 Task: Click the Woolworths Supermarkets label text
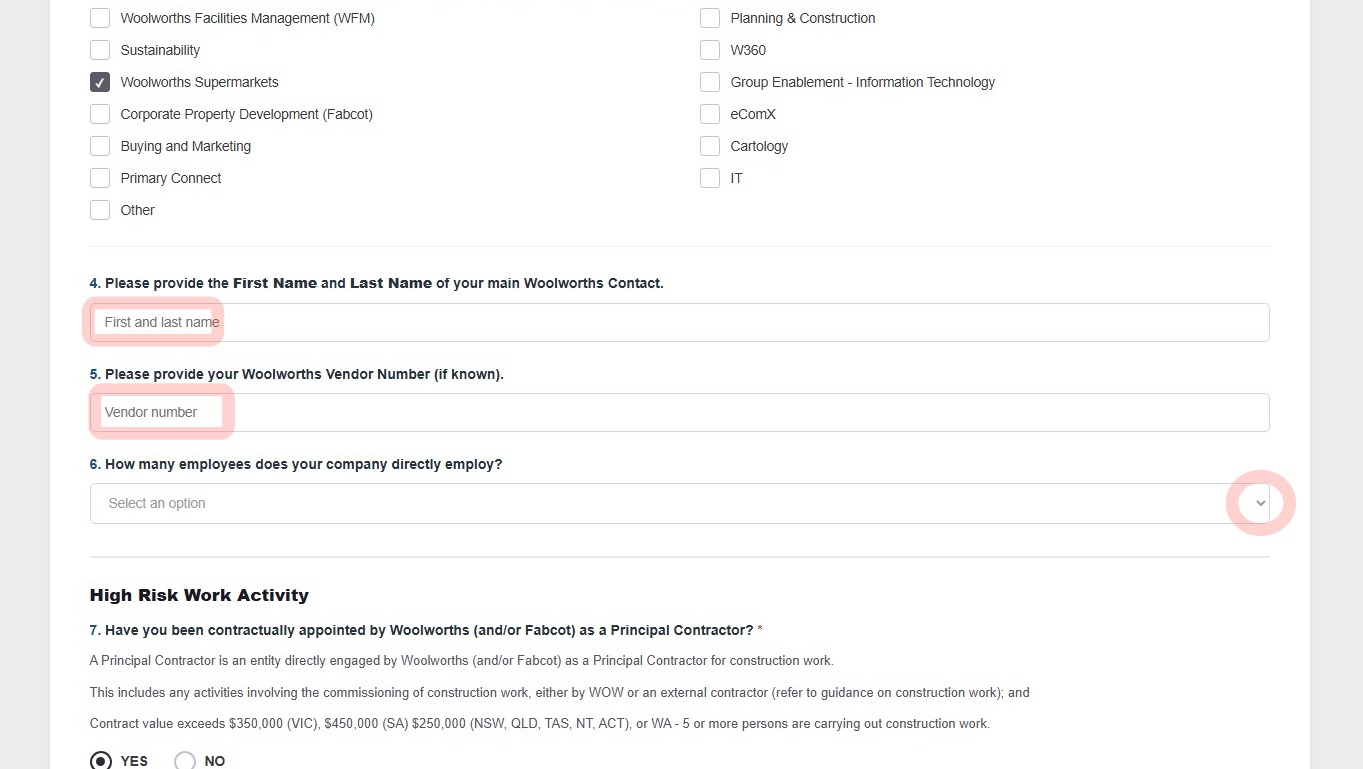point(199,82)
